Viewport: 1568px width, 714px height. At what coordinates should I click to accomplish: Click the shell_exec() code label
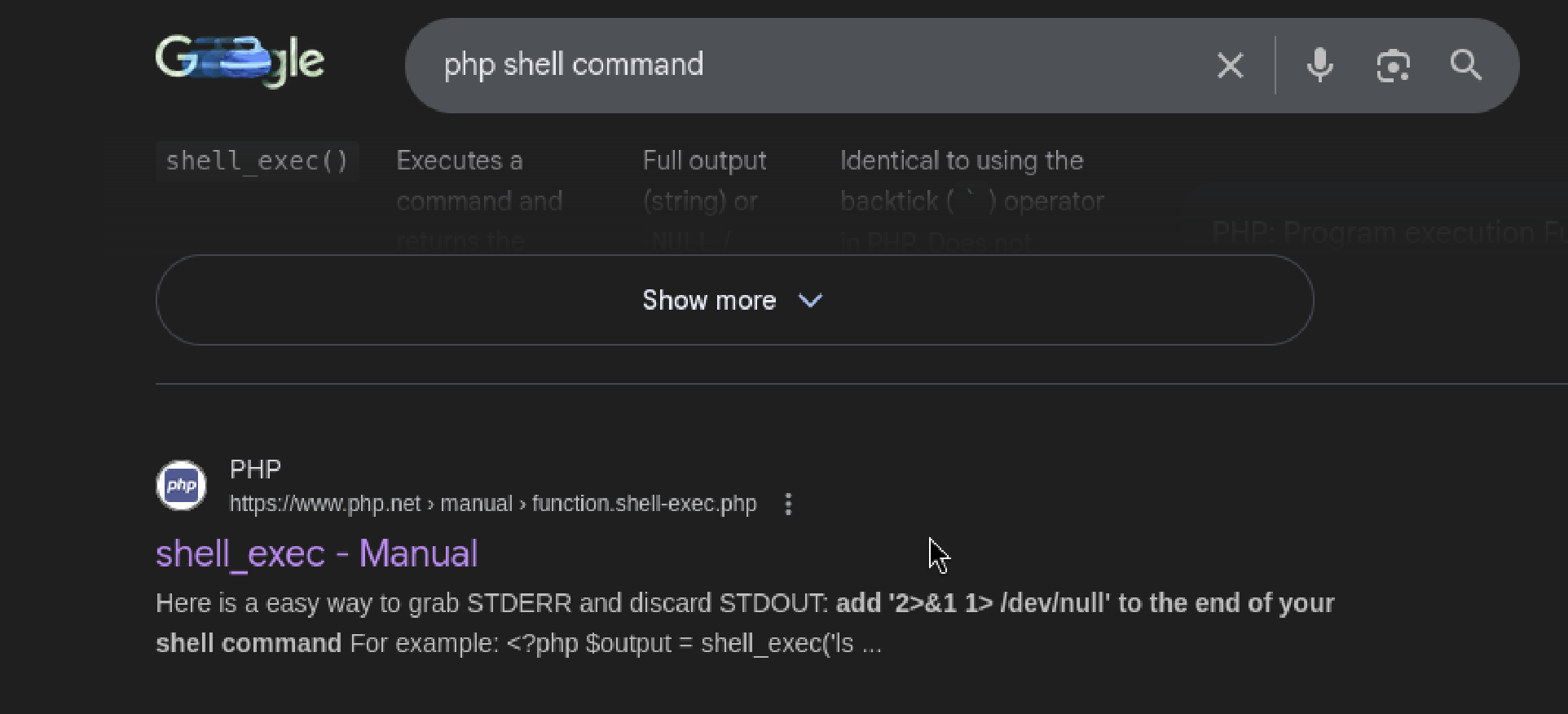point(257,161)
